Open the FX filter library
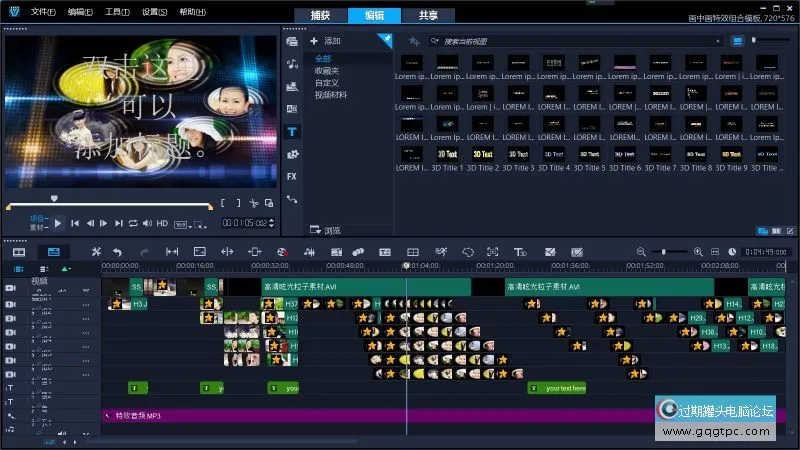 [x=292, y=176]
